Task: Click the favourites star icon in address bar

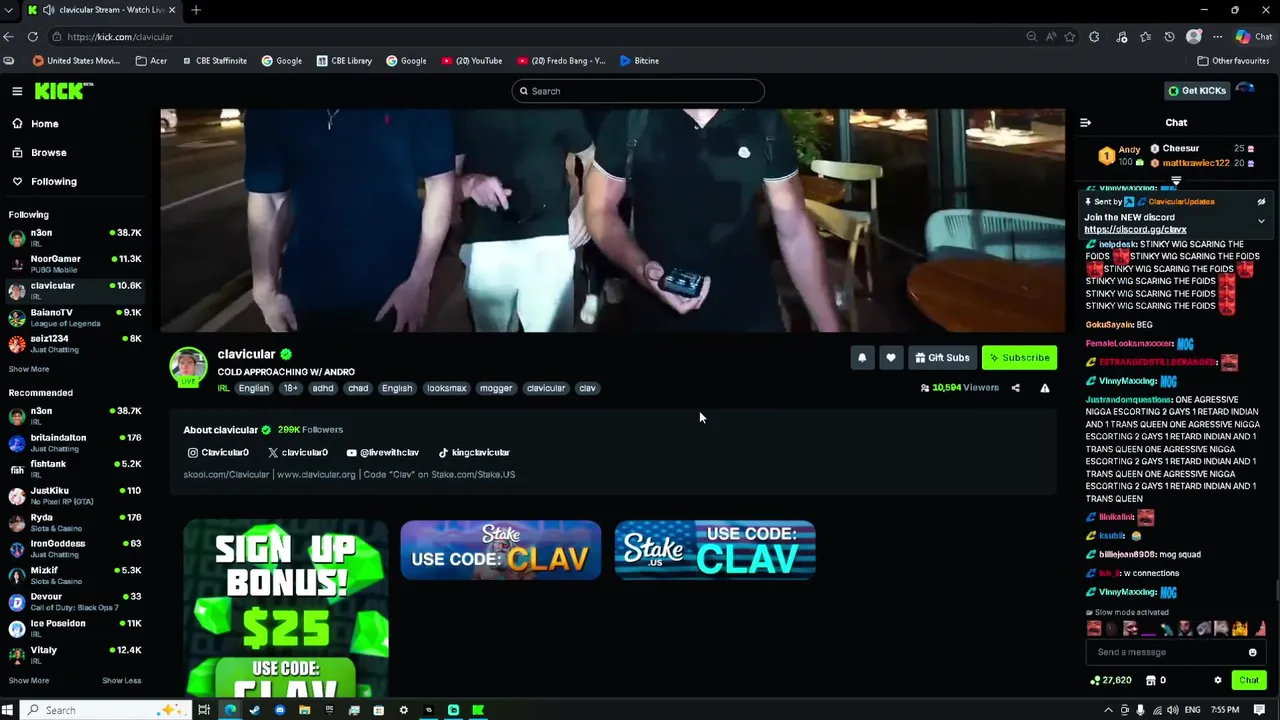Action: click(1070, 37)
